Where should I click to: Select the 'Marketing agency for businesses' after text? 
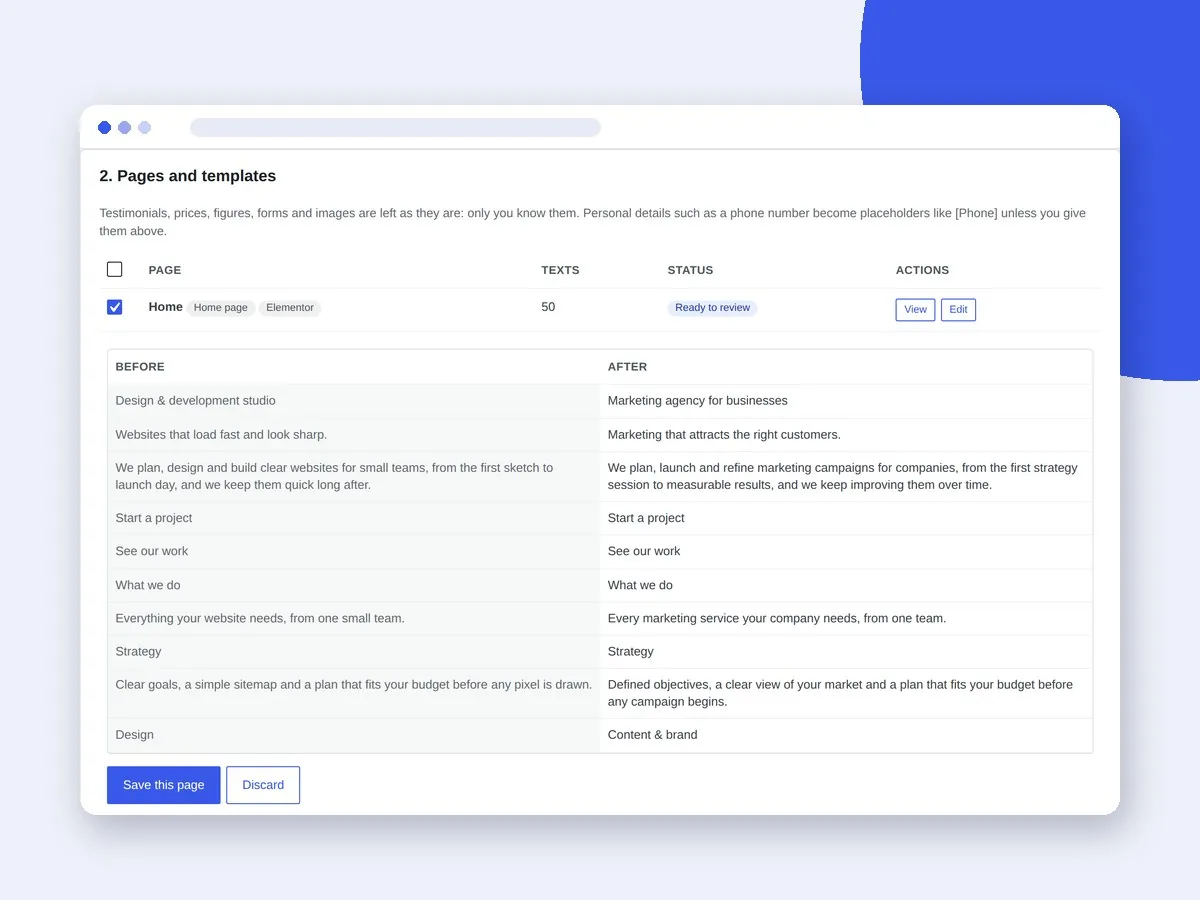(698, 401)
